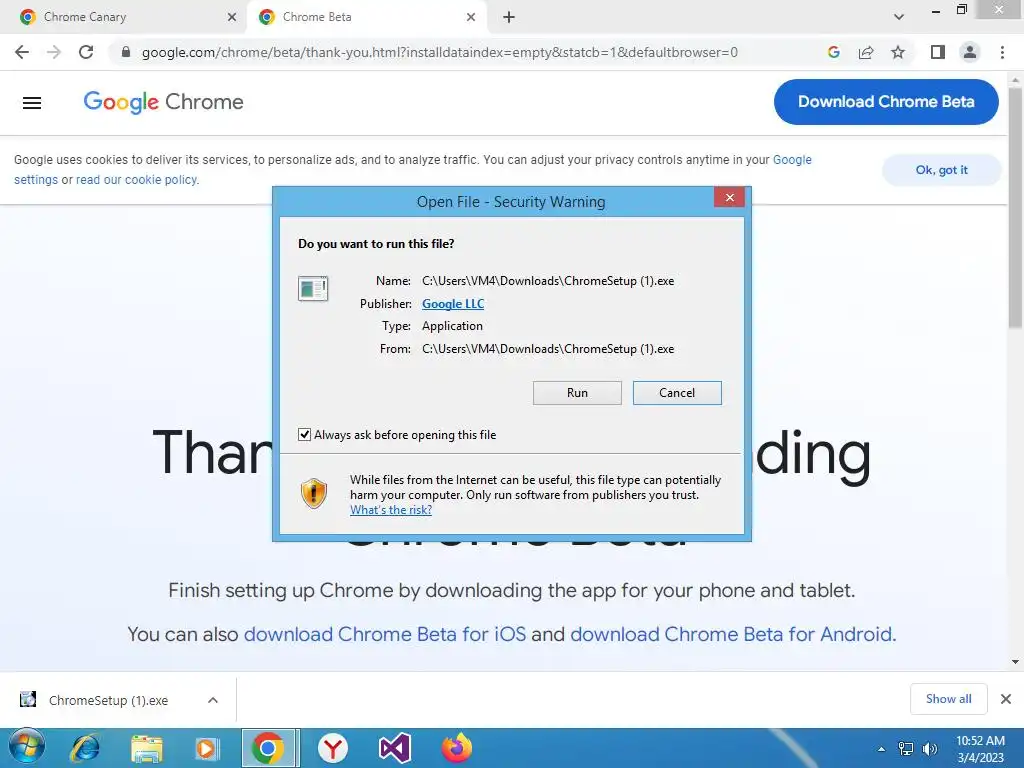The width and height of the screenshot is (1024, 768).
Task: Launch Firefox from taskbar
Action: [x=456, y=748]
